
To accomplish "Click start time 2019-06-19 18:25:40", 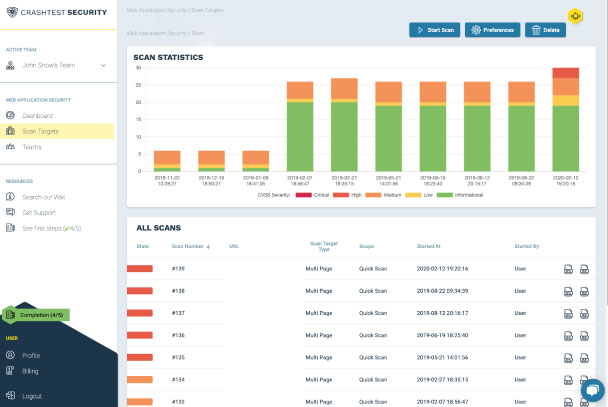I will [442, 335].
